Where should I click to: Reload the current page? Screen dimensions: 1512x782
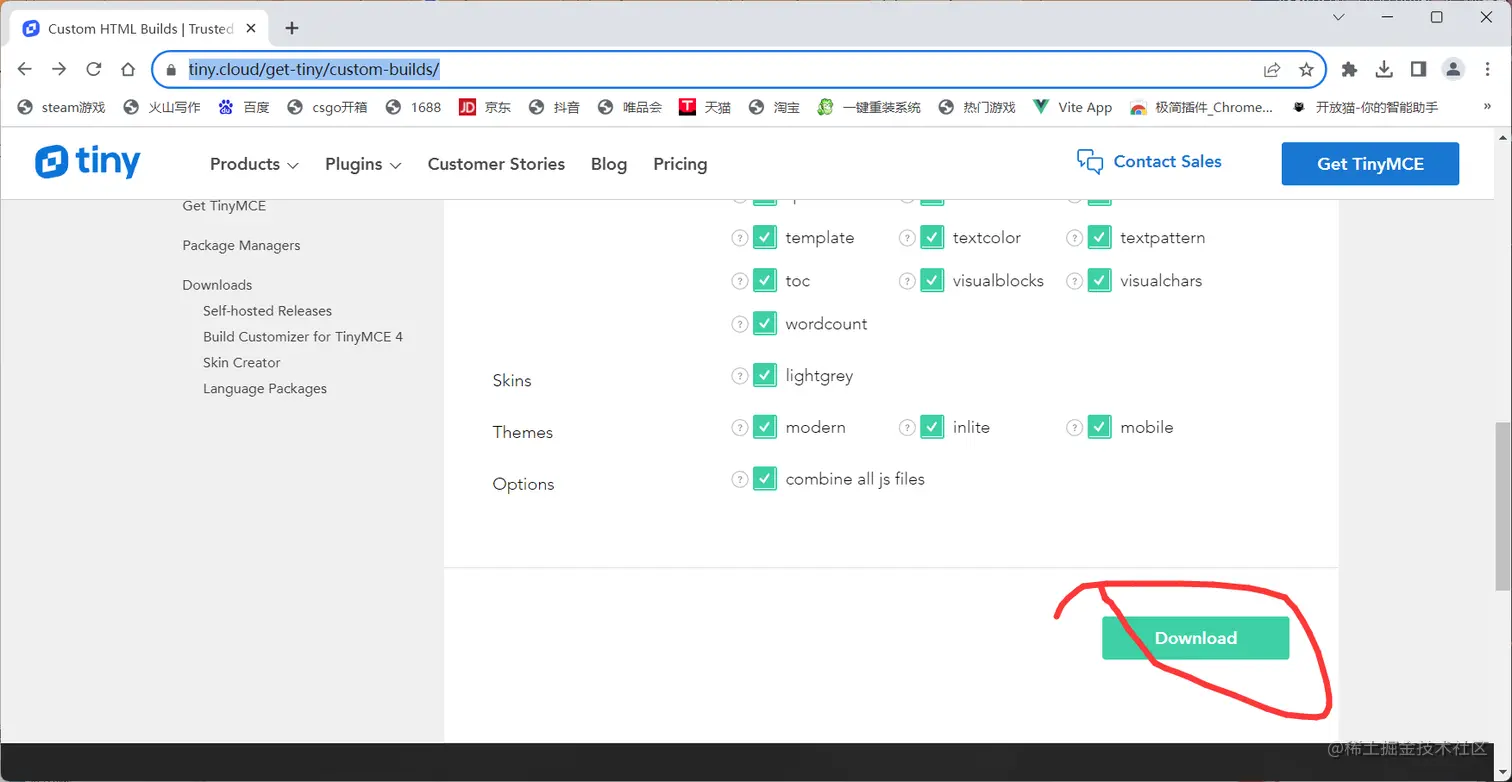coord(93,69)
